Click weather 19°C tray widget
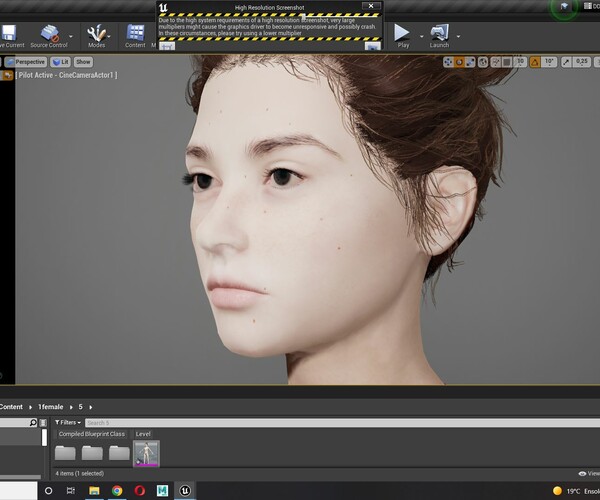 point(576,491)
